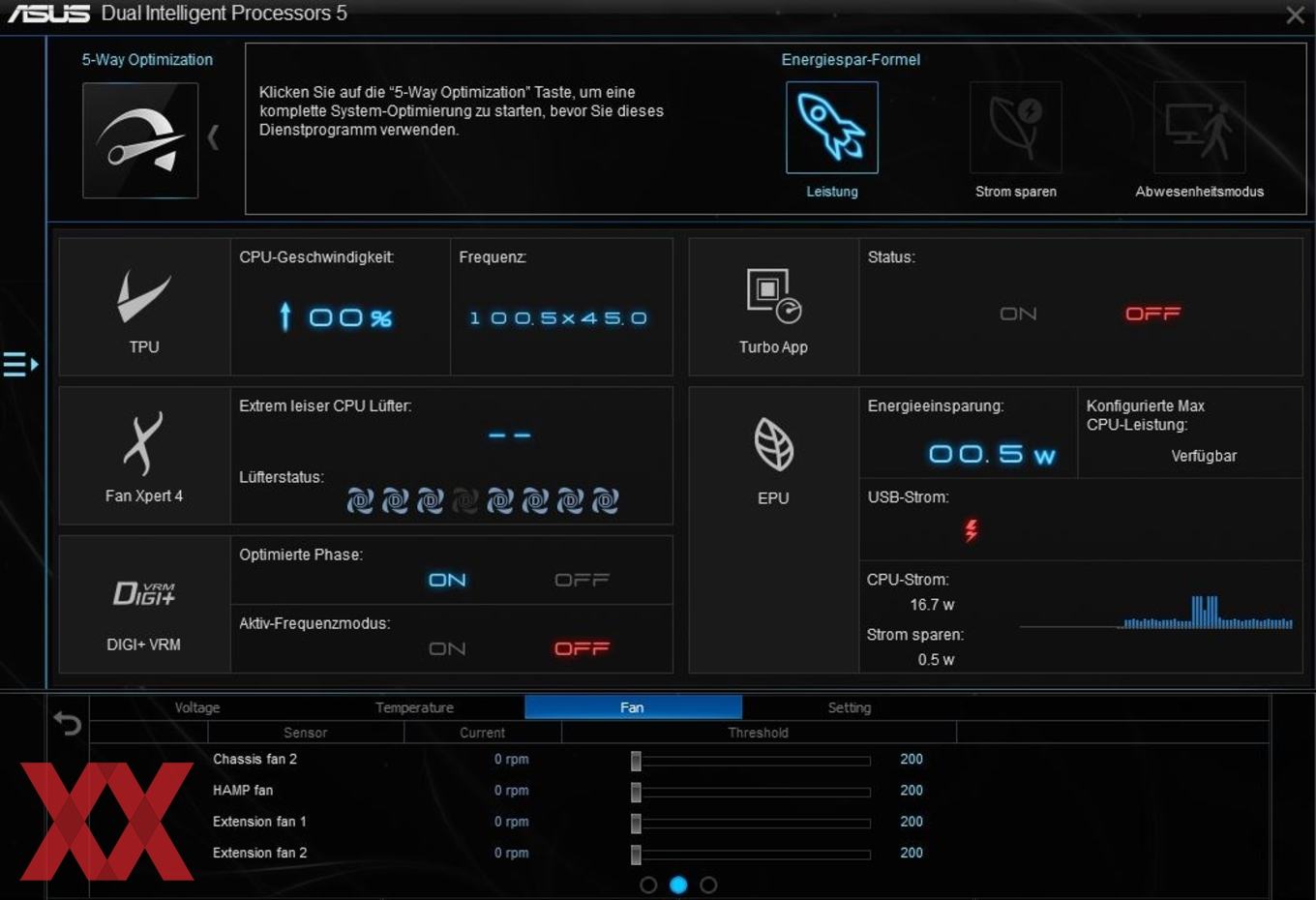The width and height of the screenshot is (1316, 900).
Task: Click the Energieeinsparung 00.5 W readout
Action: (992, 454)
